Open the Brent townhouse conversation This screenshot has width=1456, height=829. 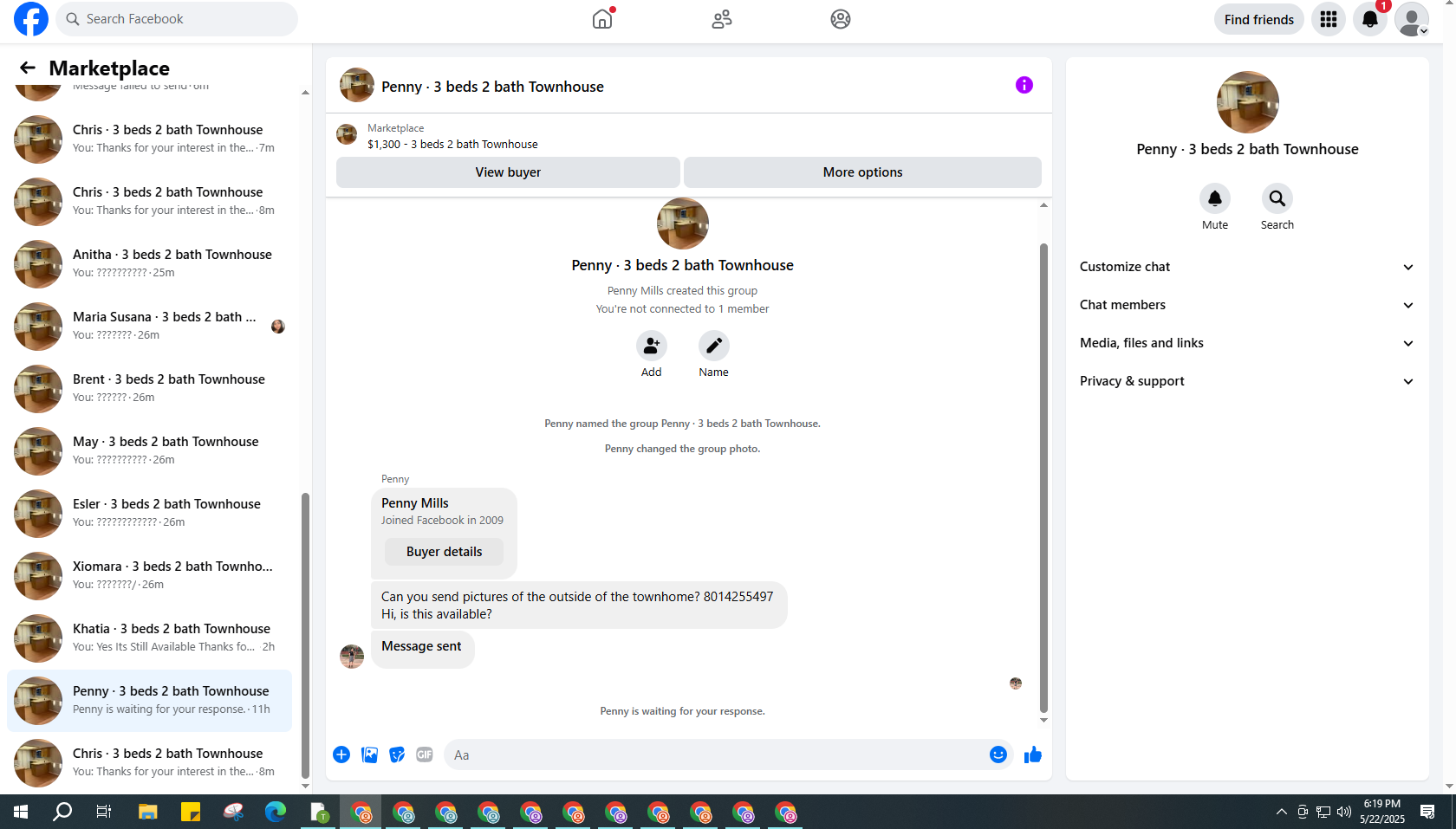point(150,388)
